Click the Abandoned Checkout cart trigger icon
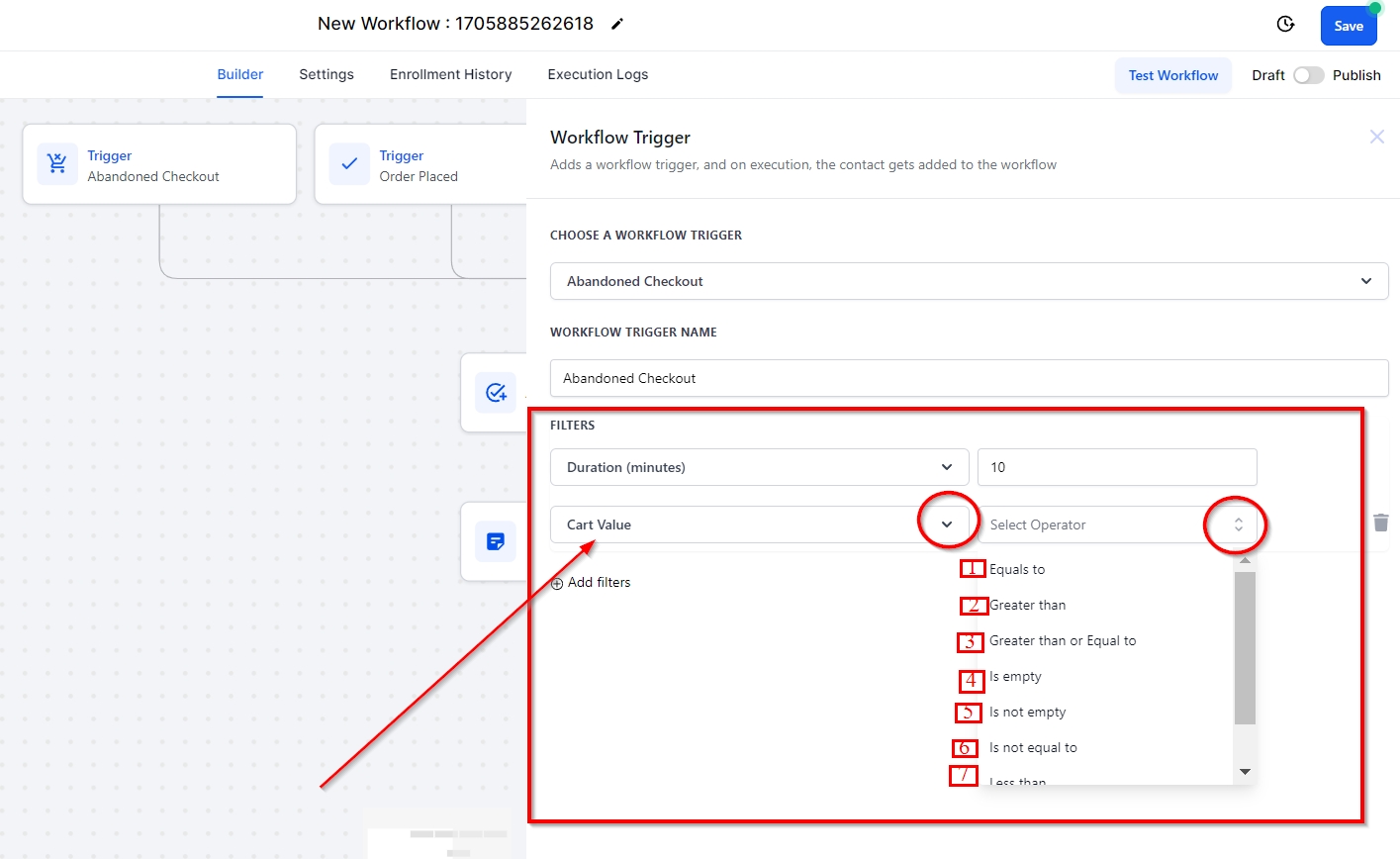The height and width of the screenshot is (859, 1400). 57,164
